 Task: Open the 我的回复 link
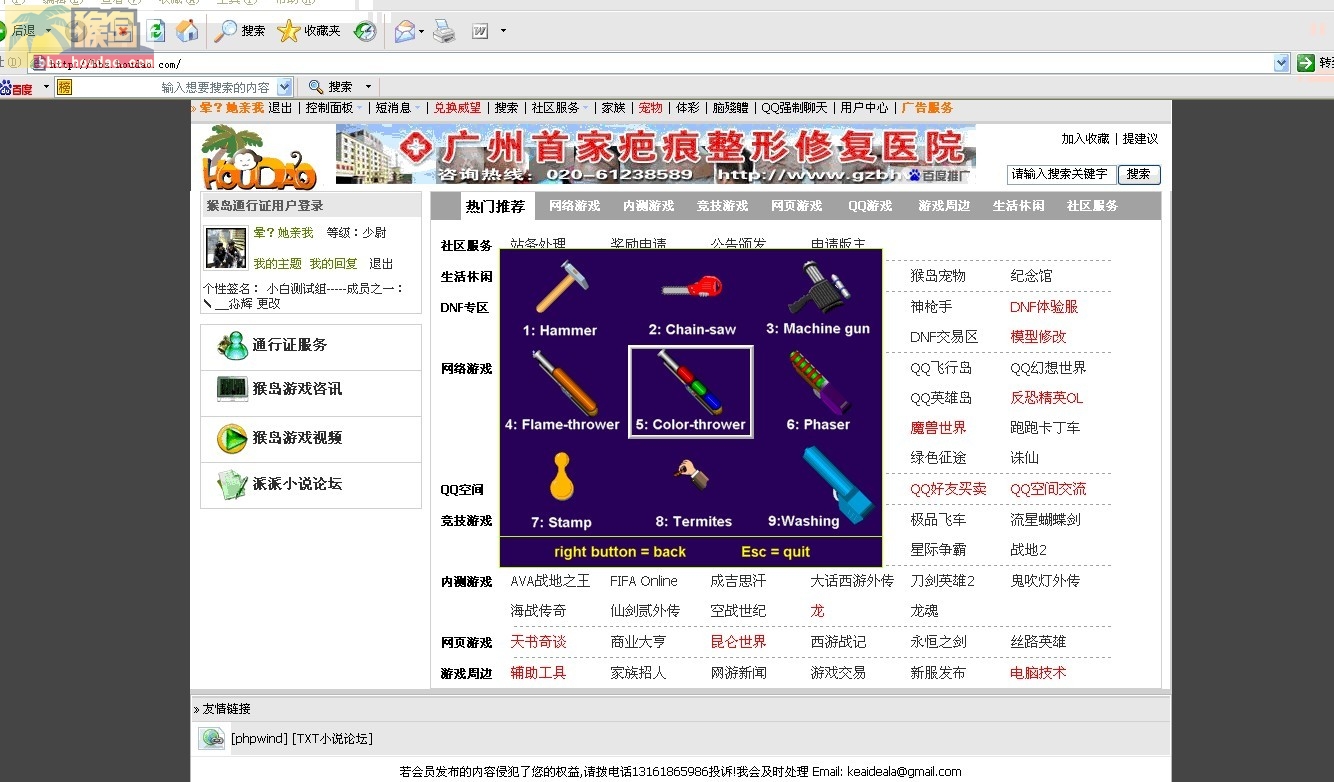tap(333, 264)
